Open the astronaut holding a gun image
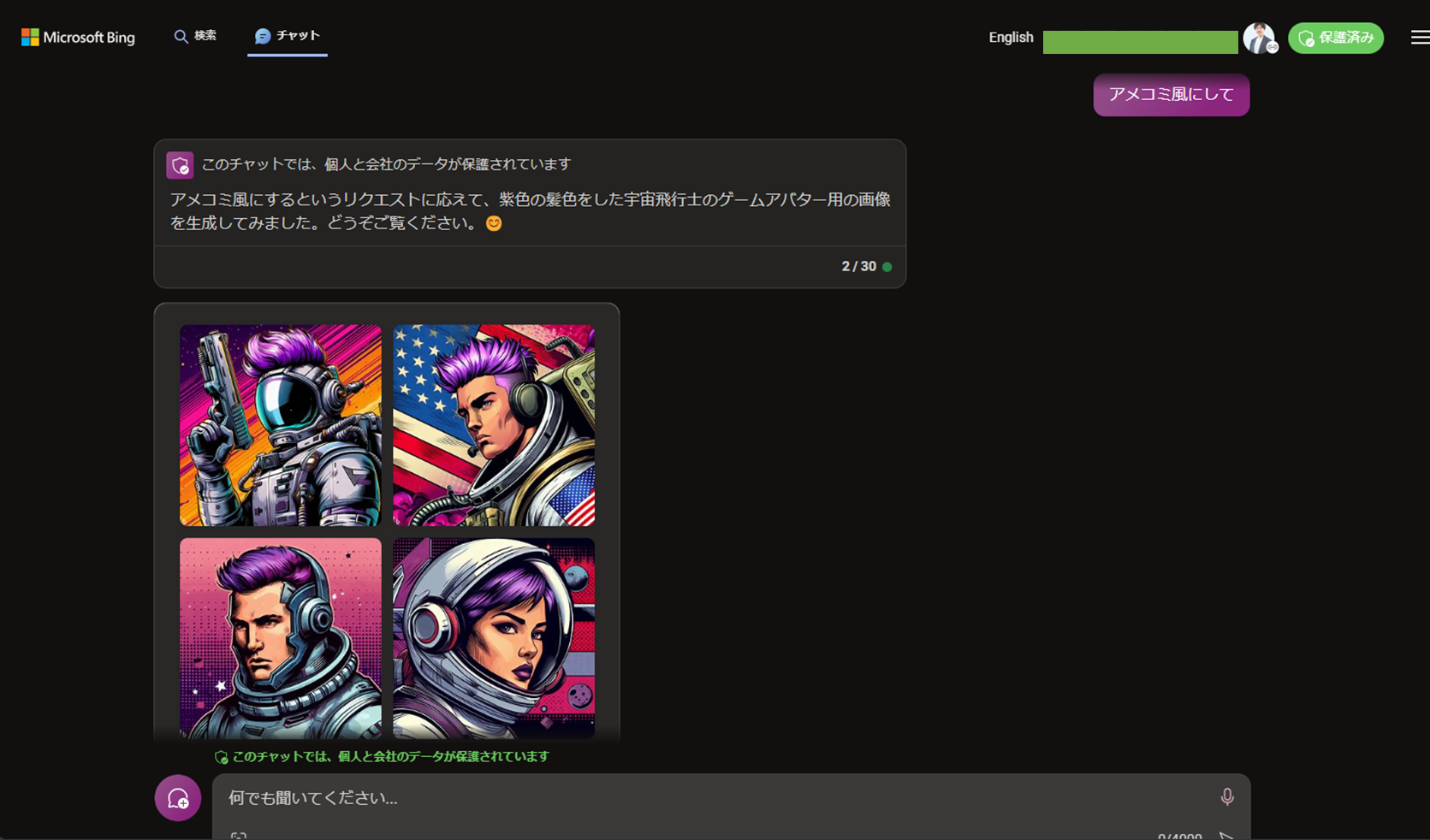Viewport: 1430px width, 840px height. pyautogui.click(x=281, y=425)
